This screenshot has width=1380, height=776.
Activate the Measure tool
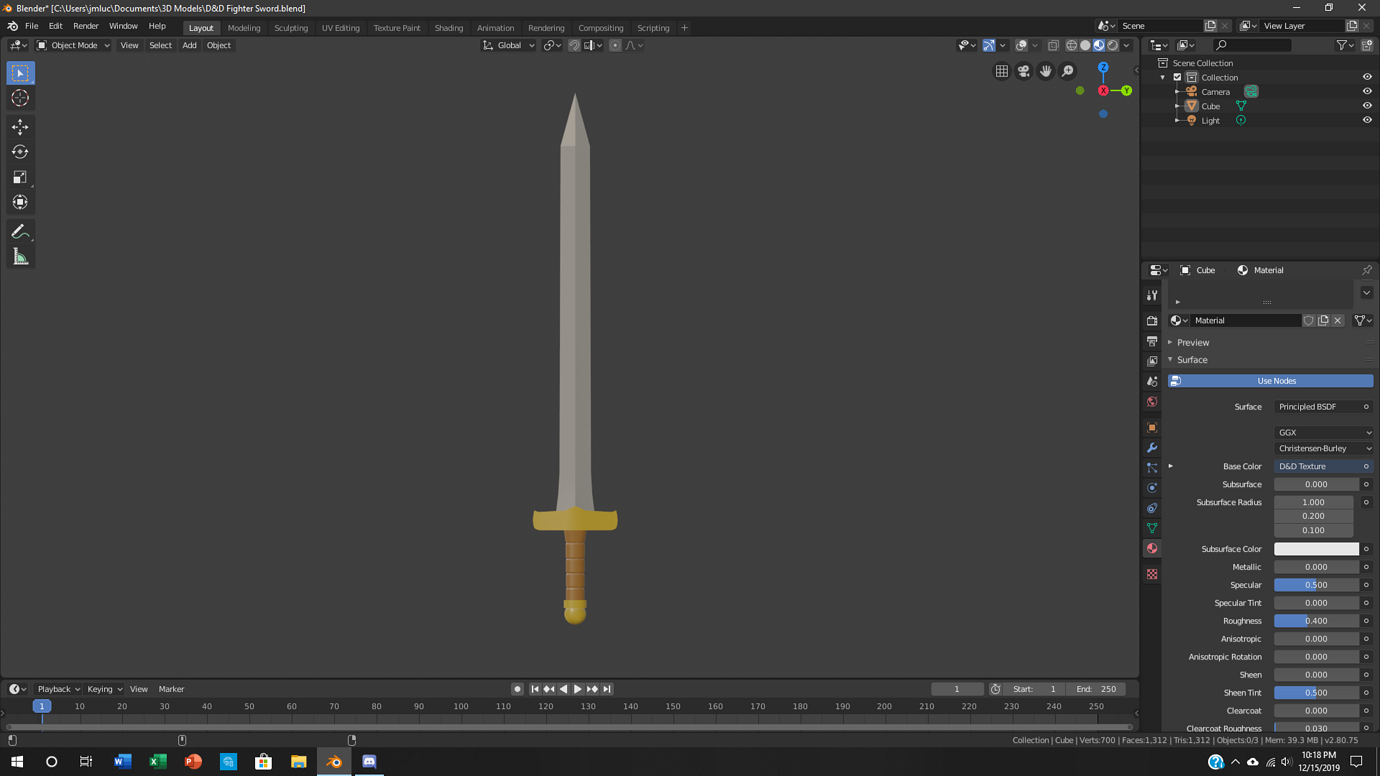pos(20,256)
